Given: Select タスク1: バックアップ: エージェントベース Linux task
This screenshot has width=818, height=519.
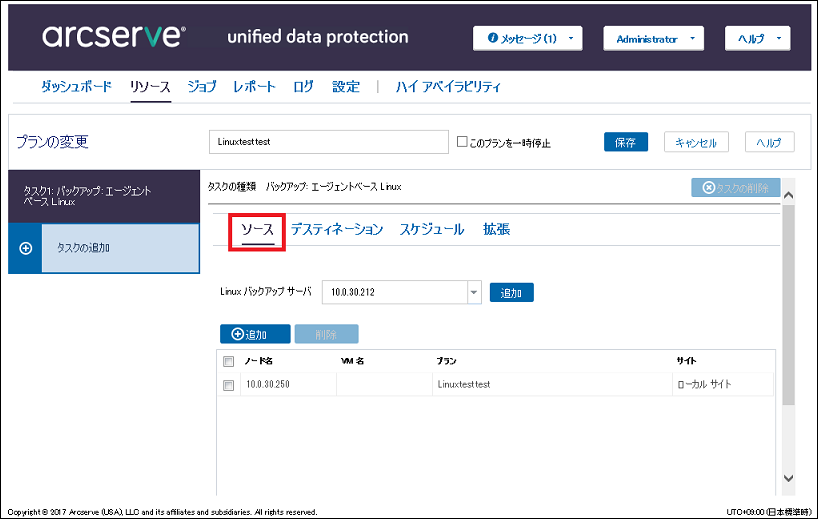Looking at the screenshot, I should [104, 196].
